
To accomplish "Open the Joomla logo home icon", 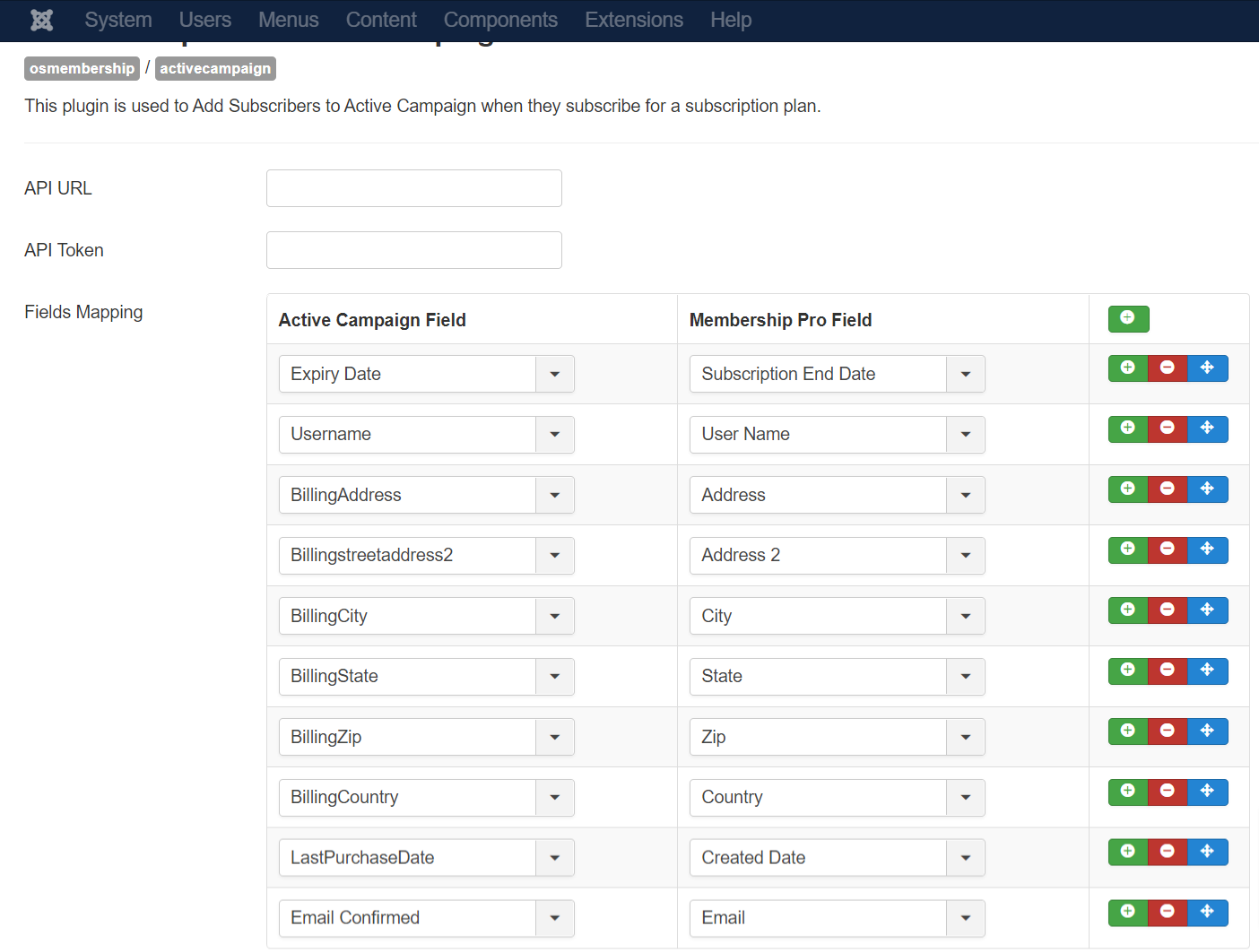I will click(x=42, y=20).
